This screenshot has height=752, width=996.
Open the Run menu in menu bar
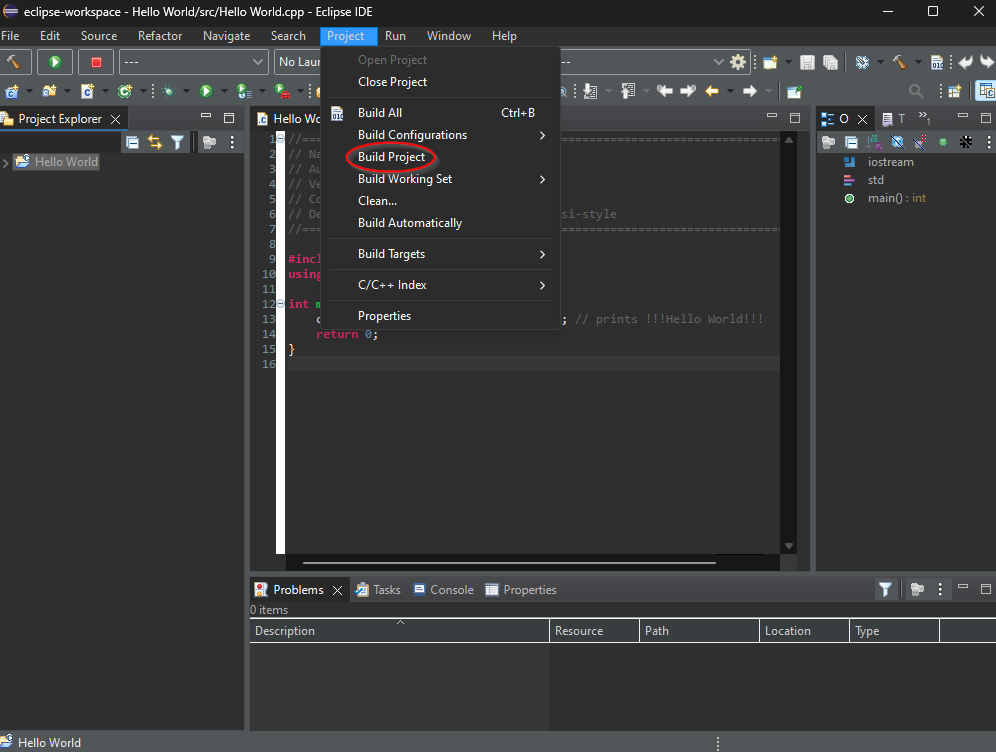tap(395, 36)
